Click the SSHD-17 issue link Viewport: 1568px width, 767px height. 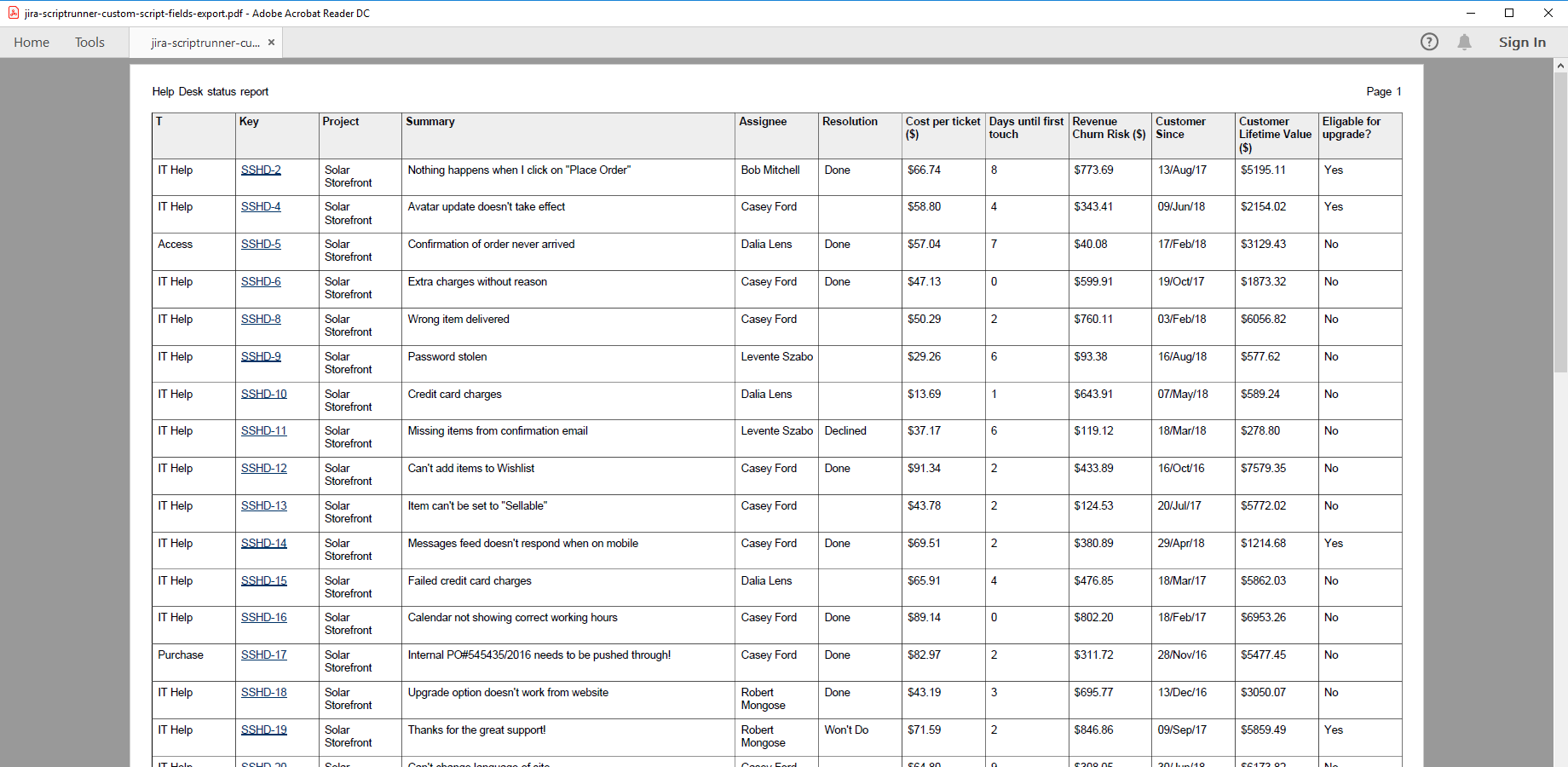coord(263,655)
